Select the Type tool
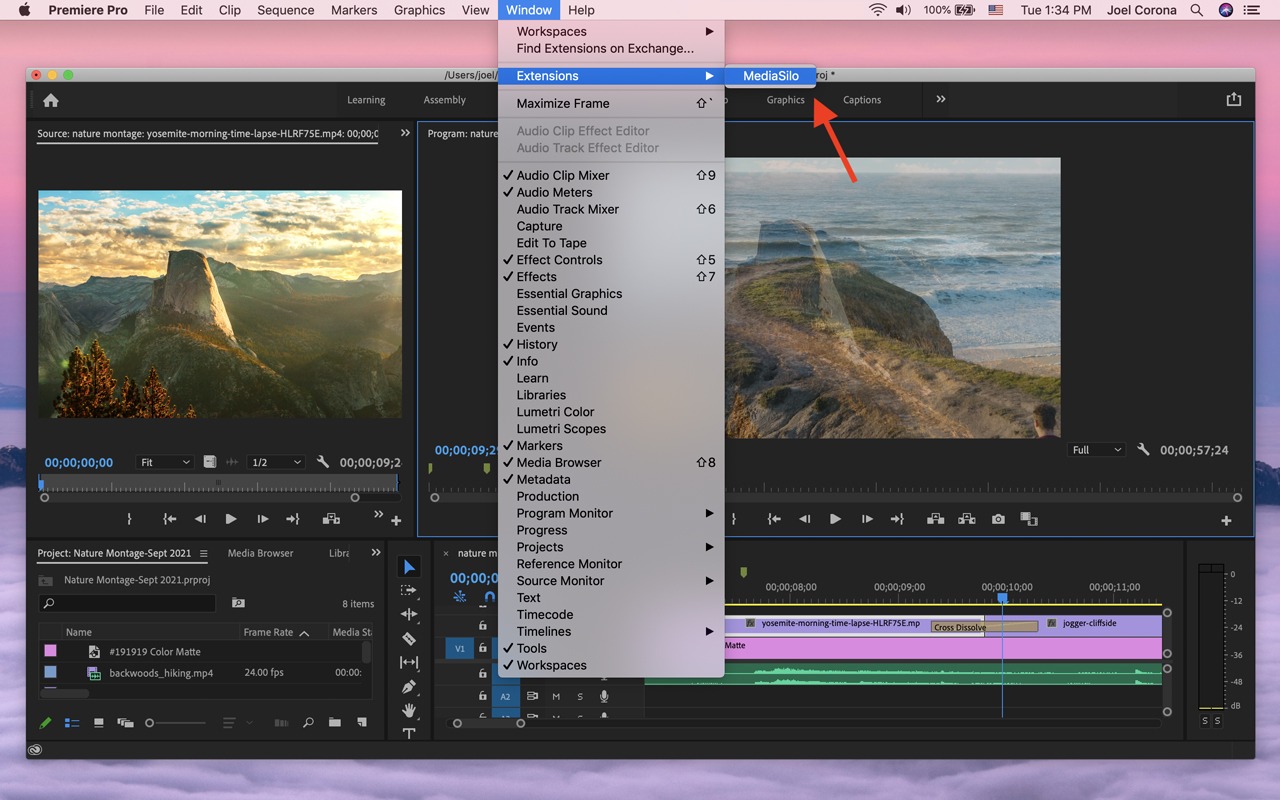The height and width of the screenshot is (800, 1280). [409, 734]
